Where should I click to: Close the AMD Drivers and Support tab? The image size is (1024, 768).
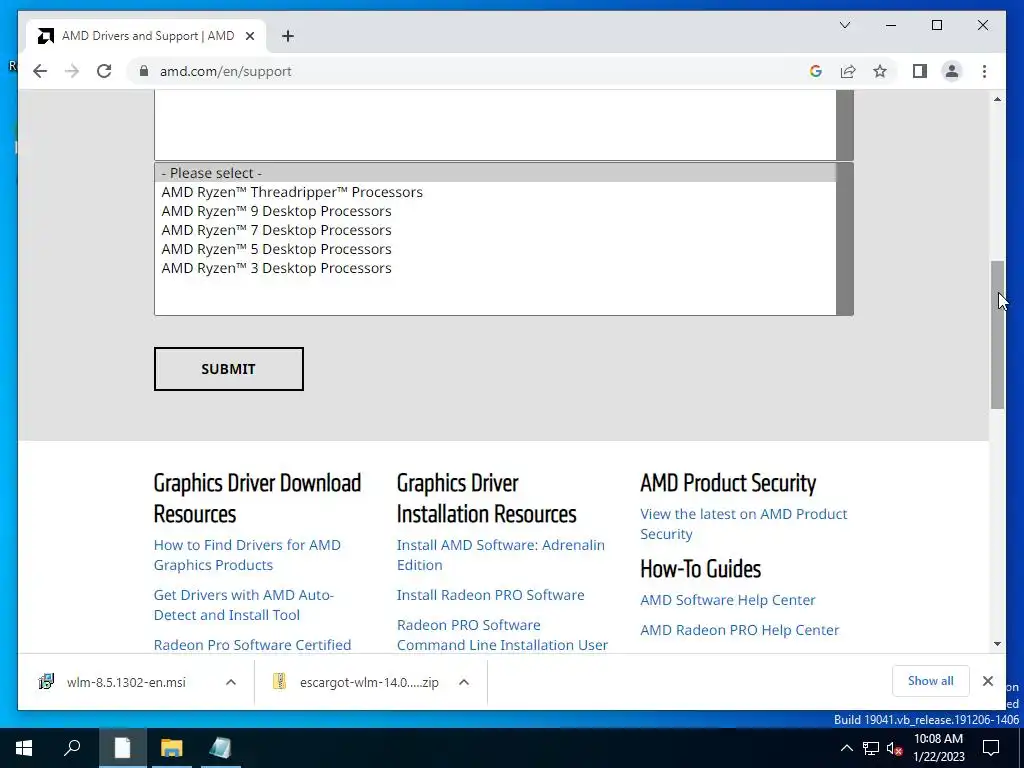coord(249,36)
